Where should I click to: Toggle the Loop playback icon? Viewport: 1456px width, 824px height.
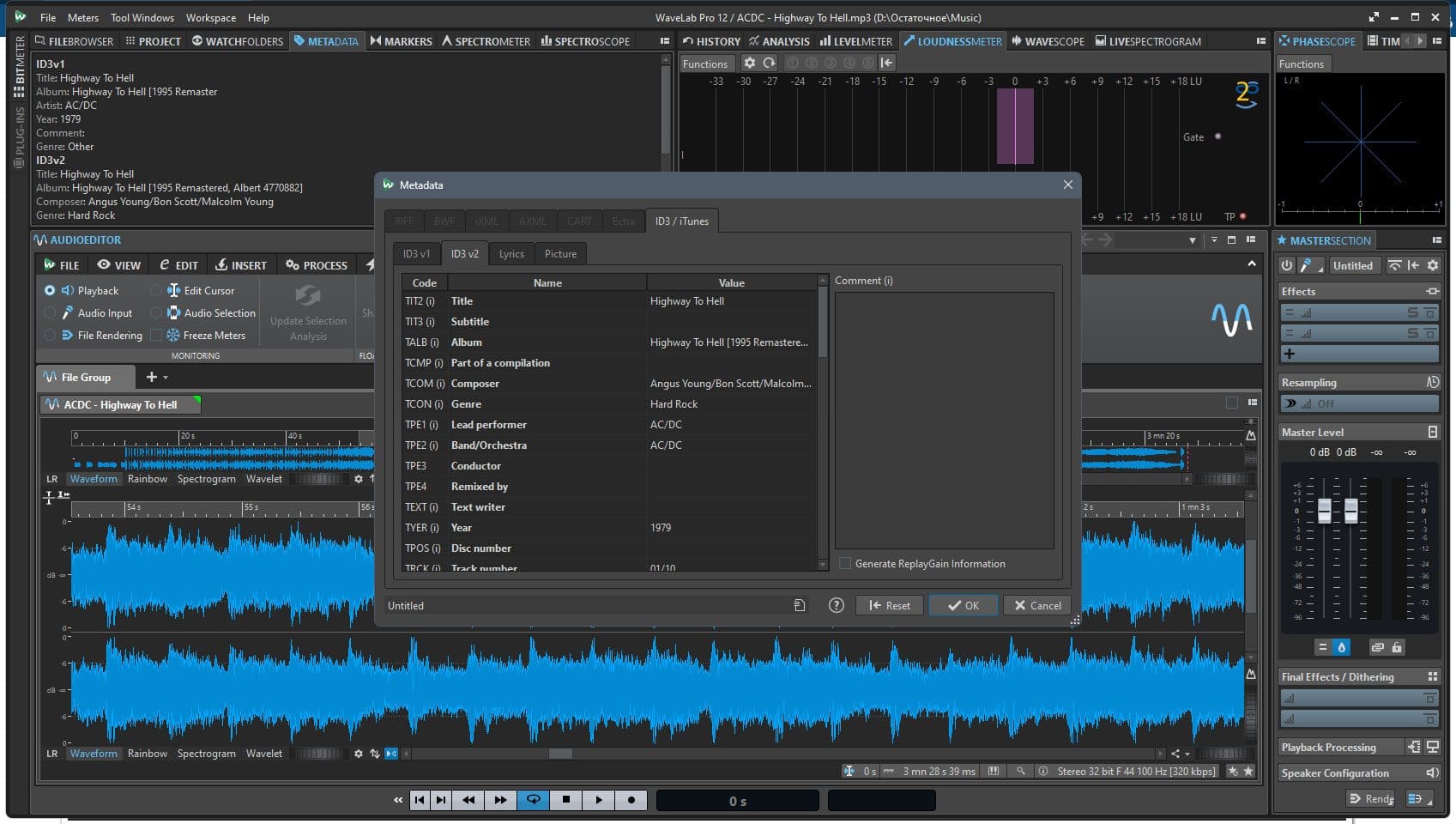click(533, 800)
